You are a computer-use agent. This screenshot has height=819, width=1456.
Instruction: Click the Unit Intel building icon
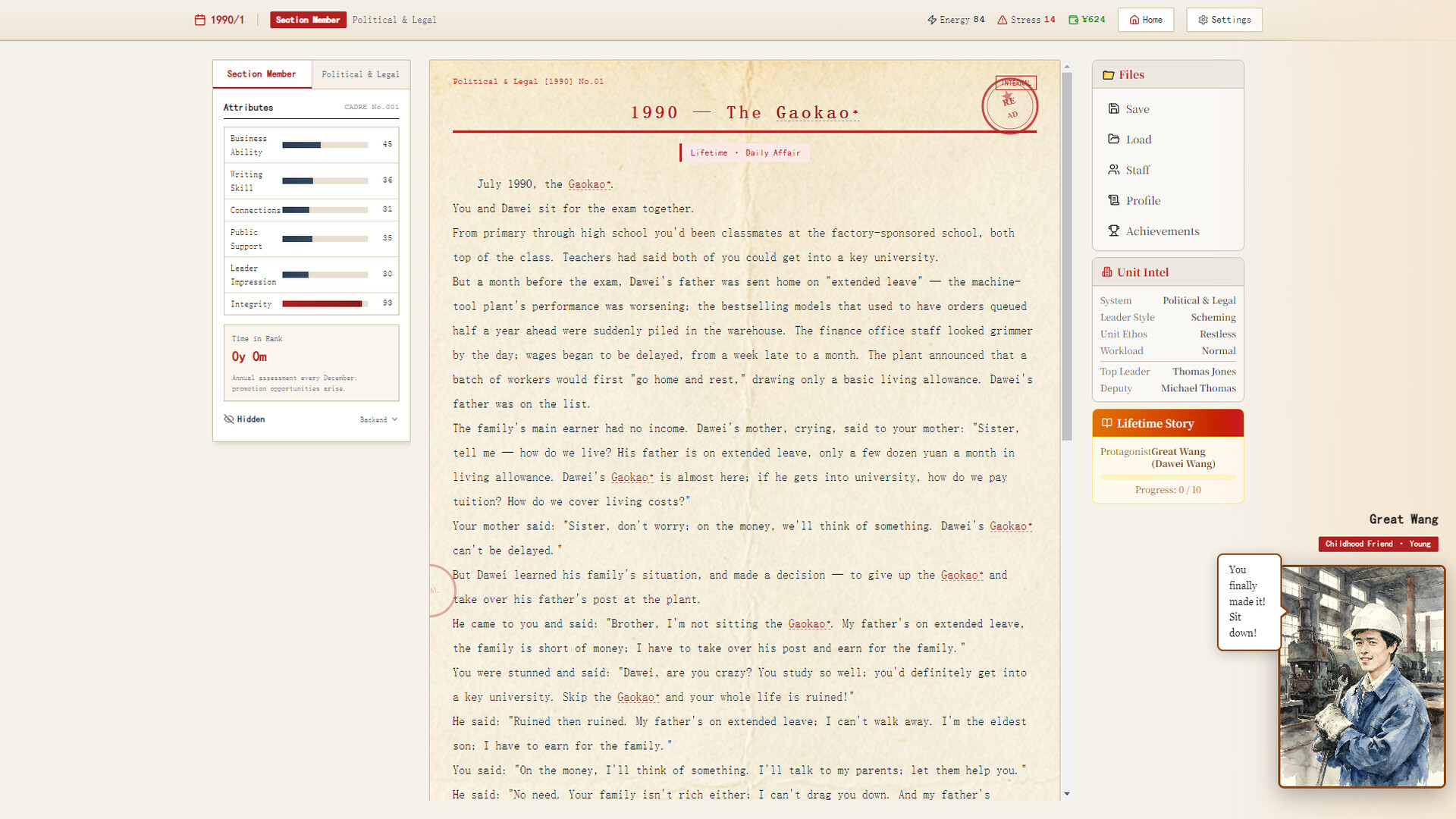[1107, 271]
